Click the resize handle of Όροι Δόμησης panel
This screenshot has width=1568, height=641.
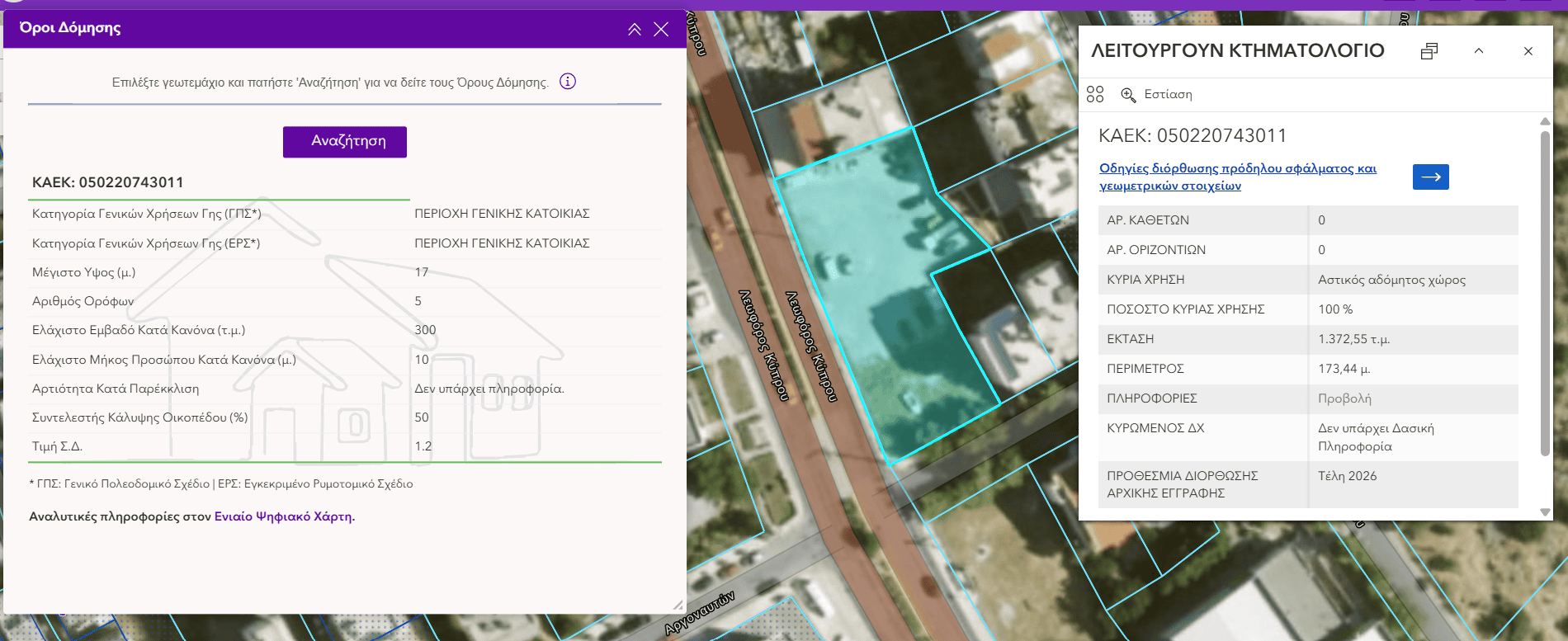678,606
